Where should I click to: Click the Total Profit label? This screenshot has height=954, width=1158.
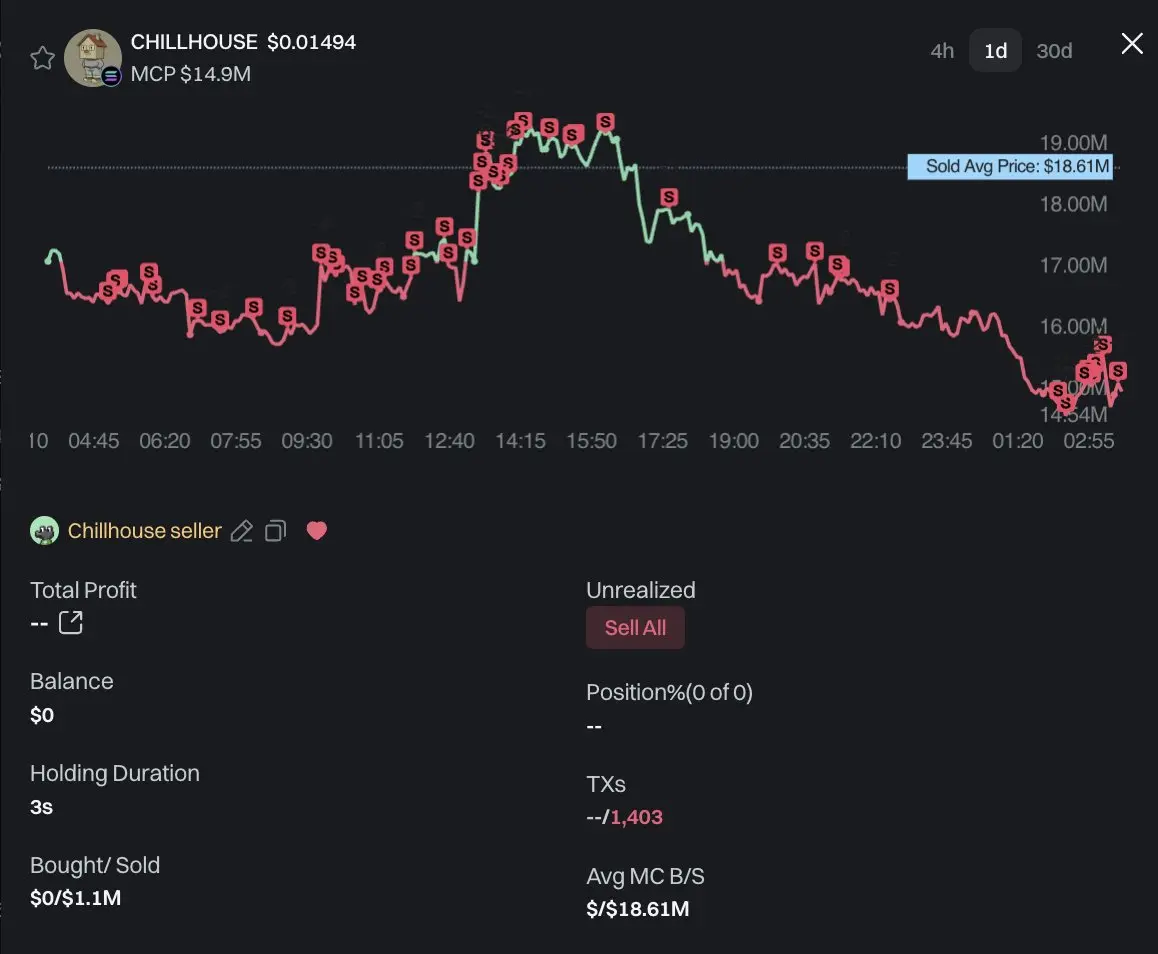83,590
